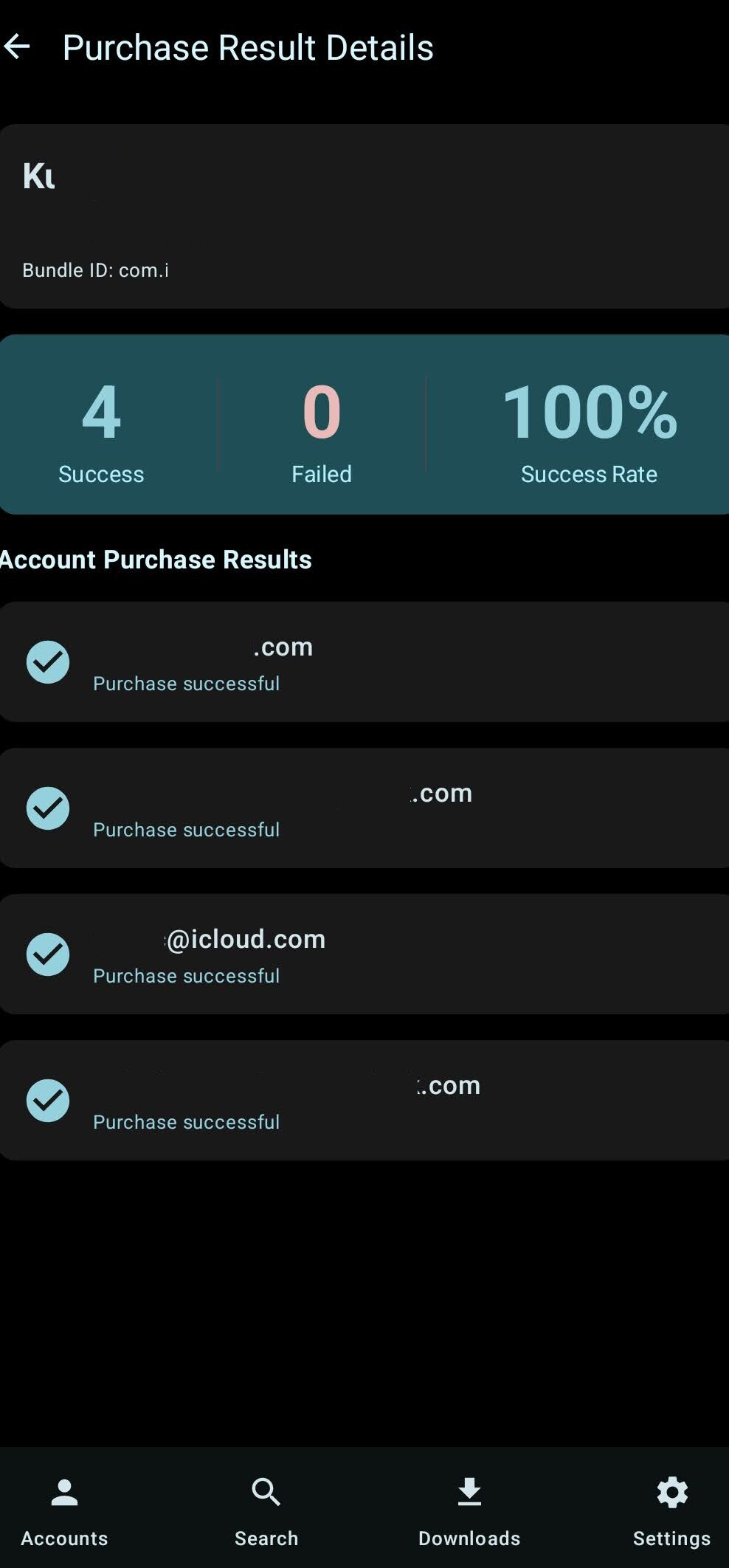Tap Purchase successful under icloud.com account
This screenshot has width=729, height=1568.
point(187,976)
